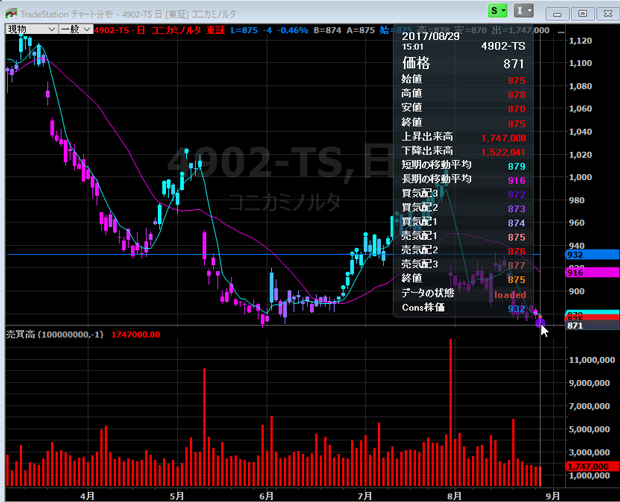Select the blue 932 price axis marker
This screenshot has width=620, height=502.
point(592,255)
